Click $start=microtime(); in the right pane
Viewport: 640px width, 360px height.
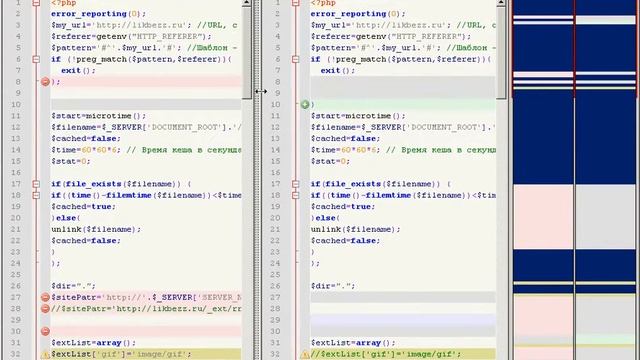tap(358, 116)
